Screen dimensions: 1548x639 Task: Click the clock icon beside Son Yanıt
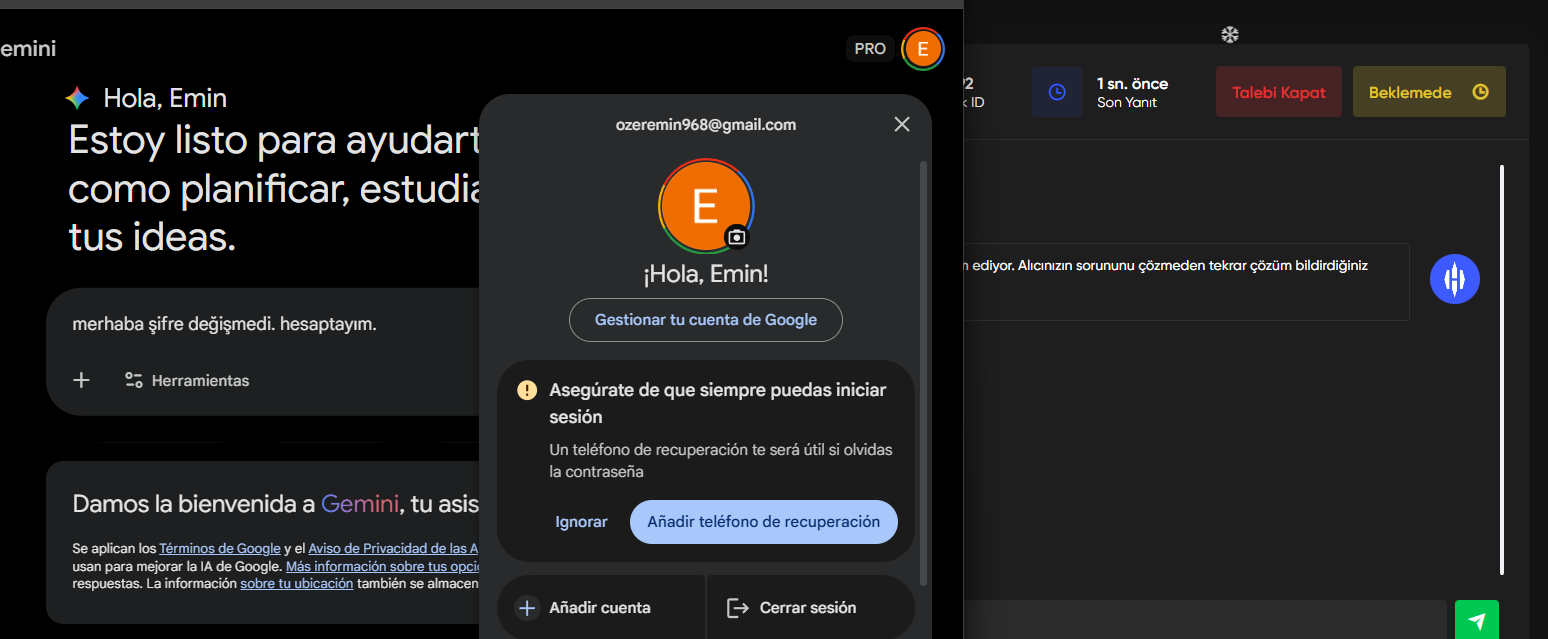[1057, 92]
